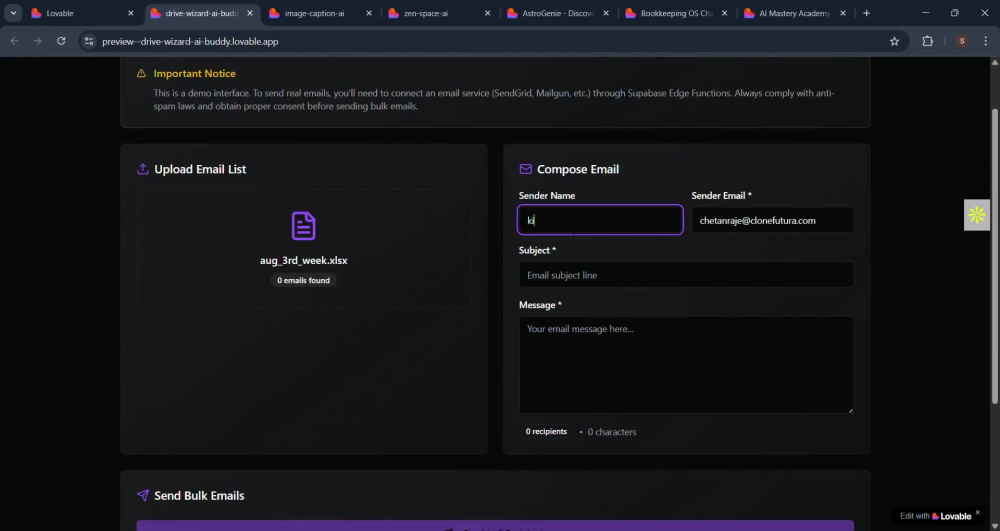Image resolution: width=1000 pixels, height=531 pixels.
Task: Go back to previous page
Action: [15, 41]
